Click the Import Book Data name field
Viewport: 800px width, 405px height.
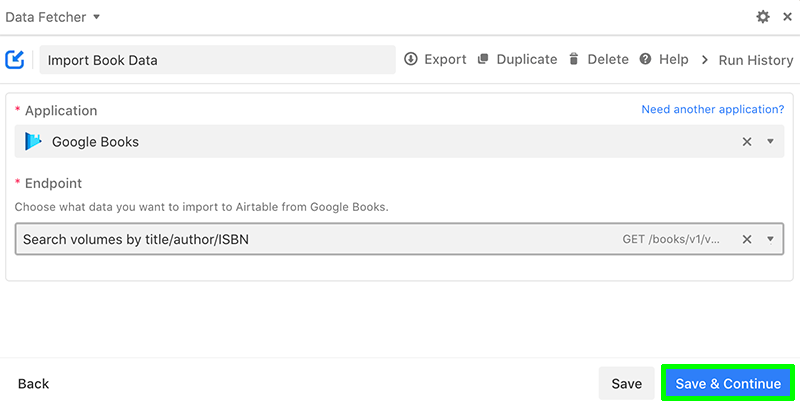coord(217,60)
